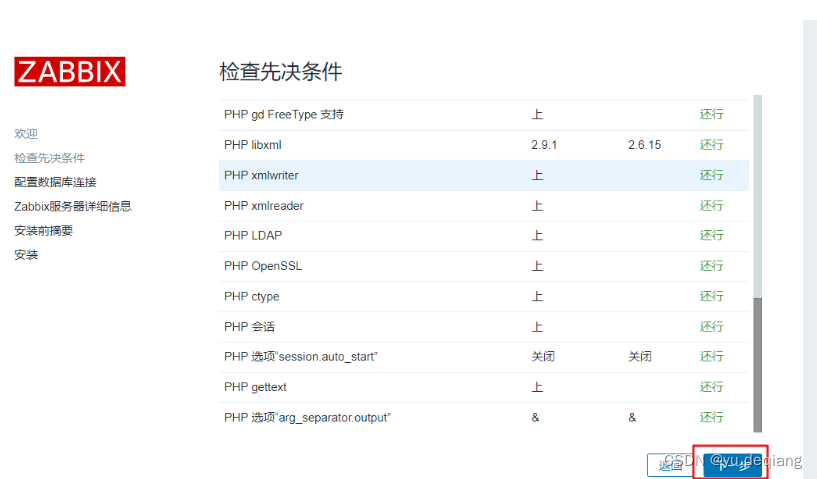The width and height of the screenshot is (817, 479).
Task: Select the PHP OpenSSL row
Action: pos(484,266)
